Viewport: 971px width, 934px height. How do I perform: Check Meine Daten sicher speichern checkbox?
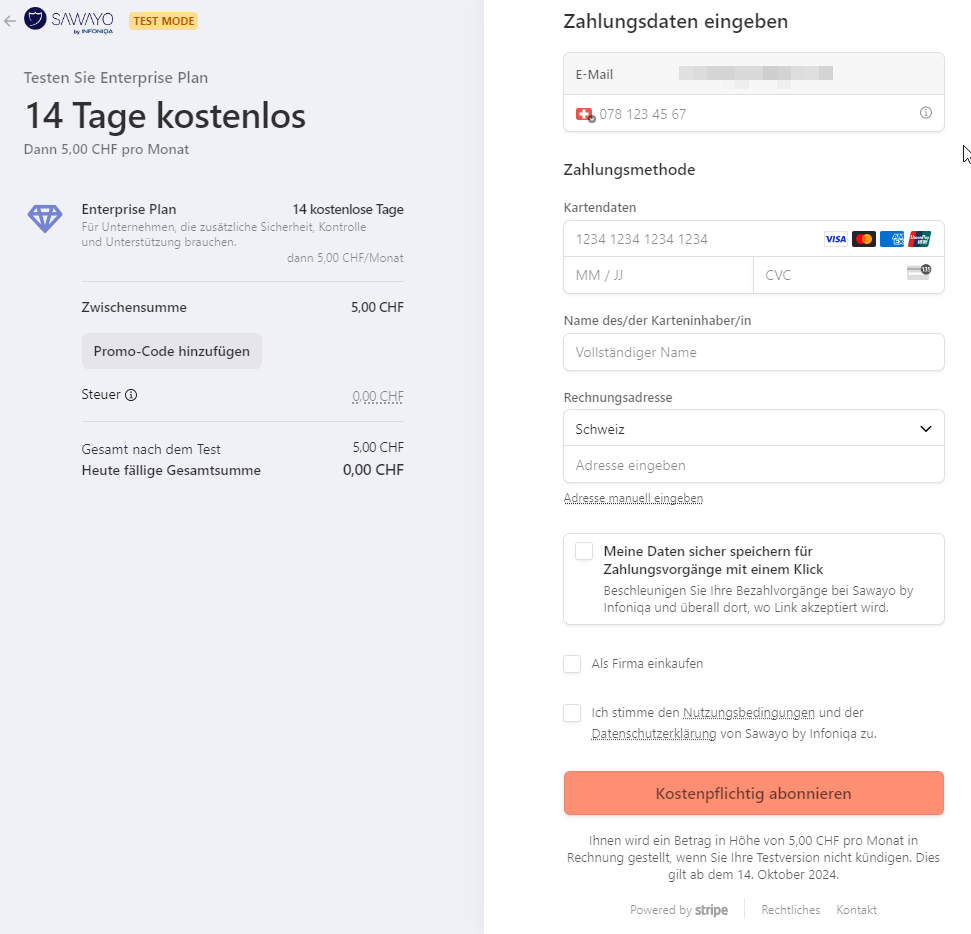point(584,551)
